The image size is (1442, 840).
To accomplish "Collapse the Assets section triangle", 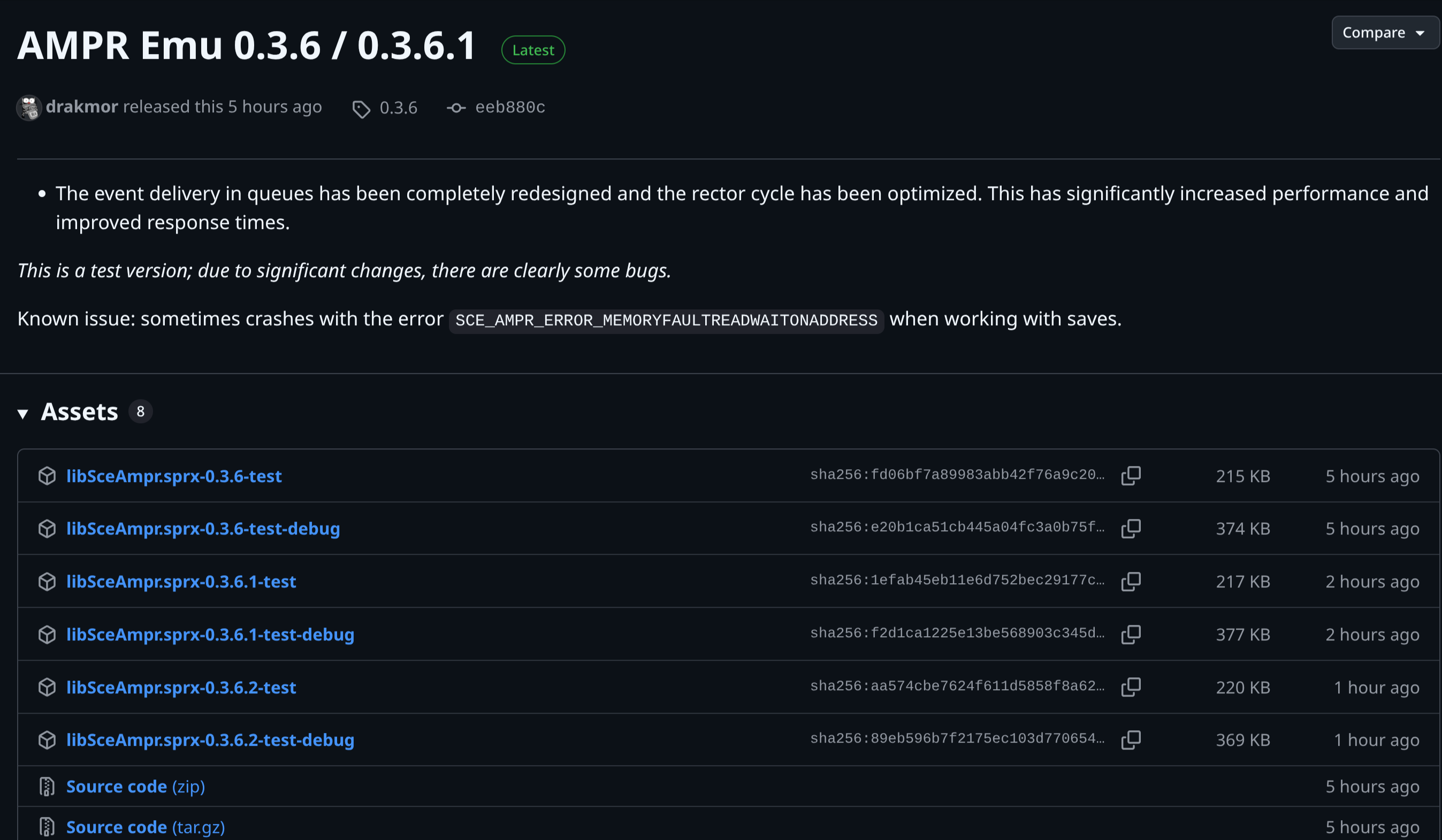I will (x=23, y=413).
